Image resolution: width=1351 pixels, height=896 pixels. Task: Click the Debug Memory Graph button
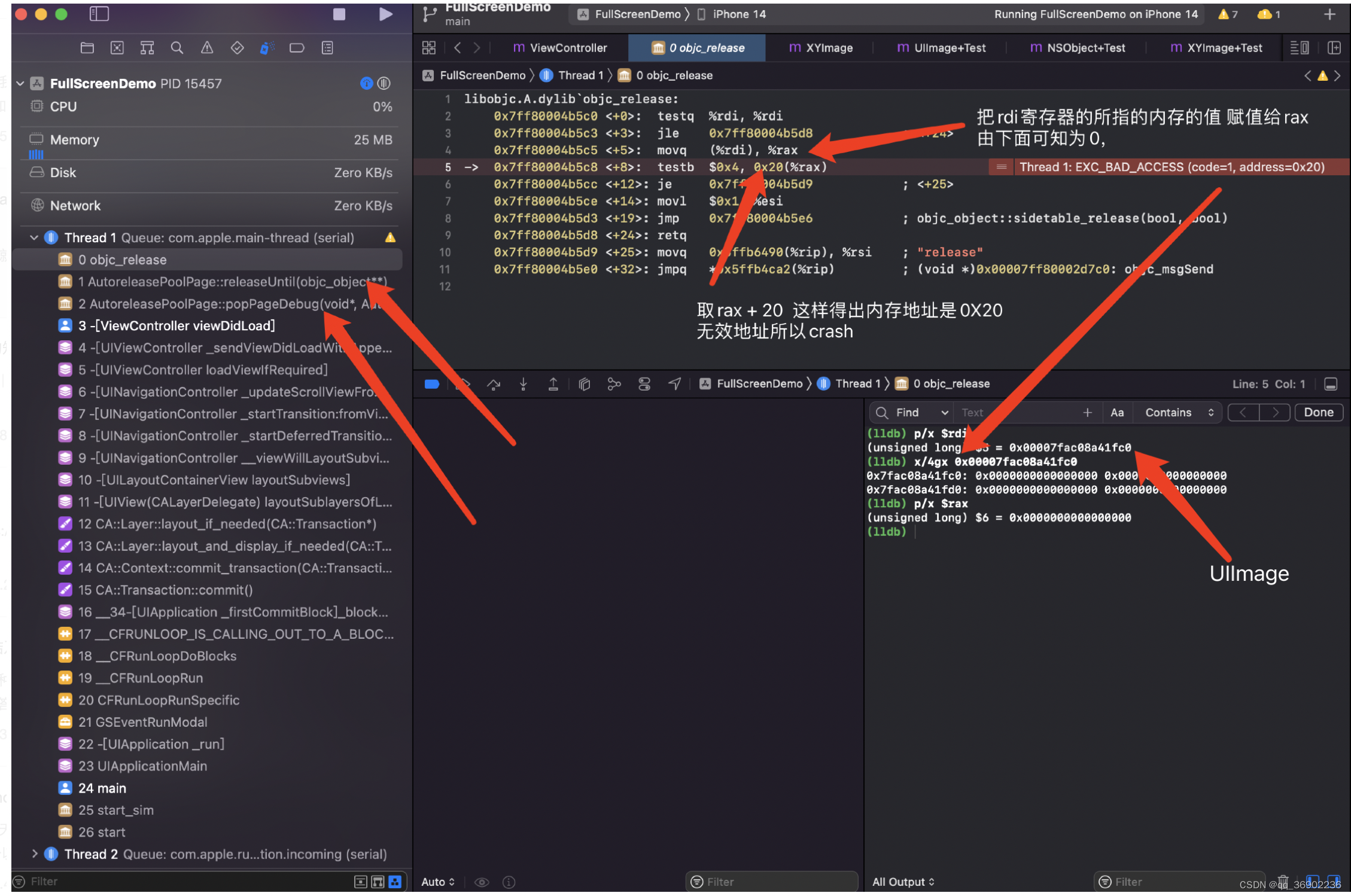[614, 384]
